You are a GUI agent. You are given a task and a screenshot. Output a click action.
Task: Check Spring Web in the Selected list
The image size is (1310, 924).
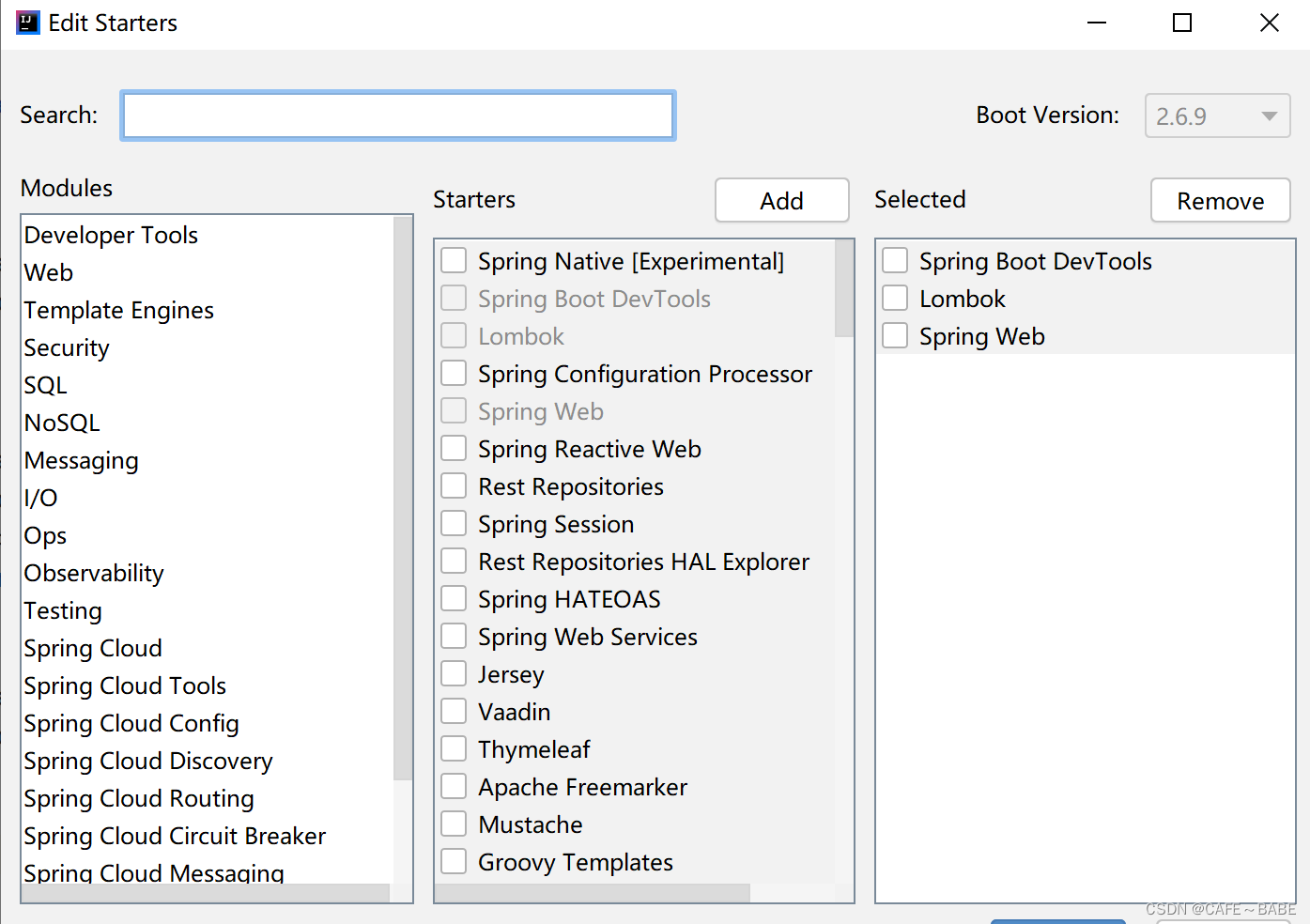pos(895,335)
